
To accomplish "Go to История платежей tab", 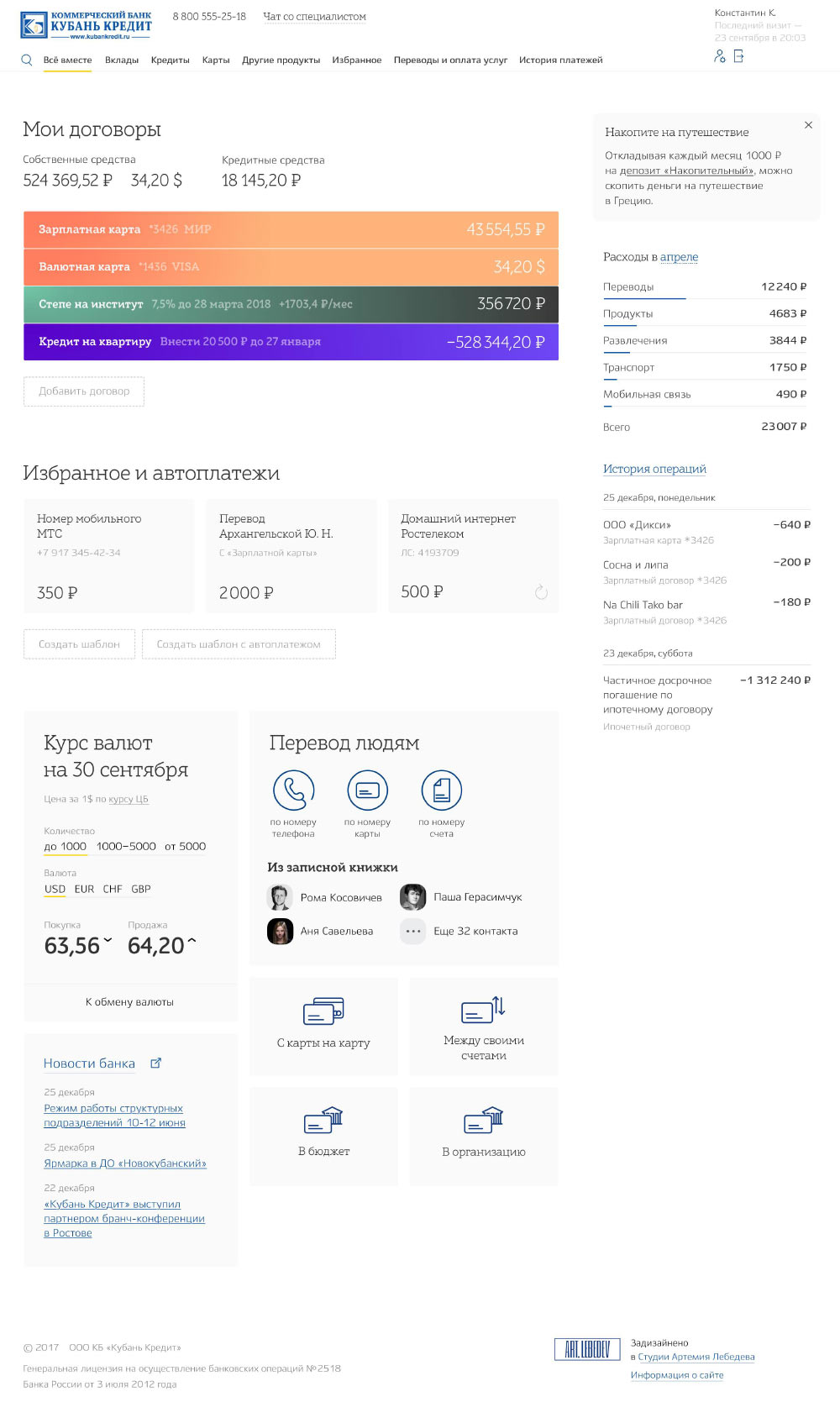I will point(560,60).
